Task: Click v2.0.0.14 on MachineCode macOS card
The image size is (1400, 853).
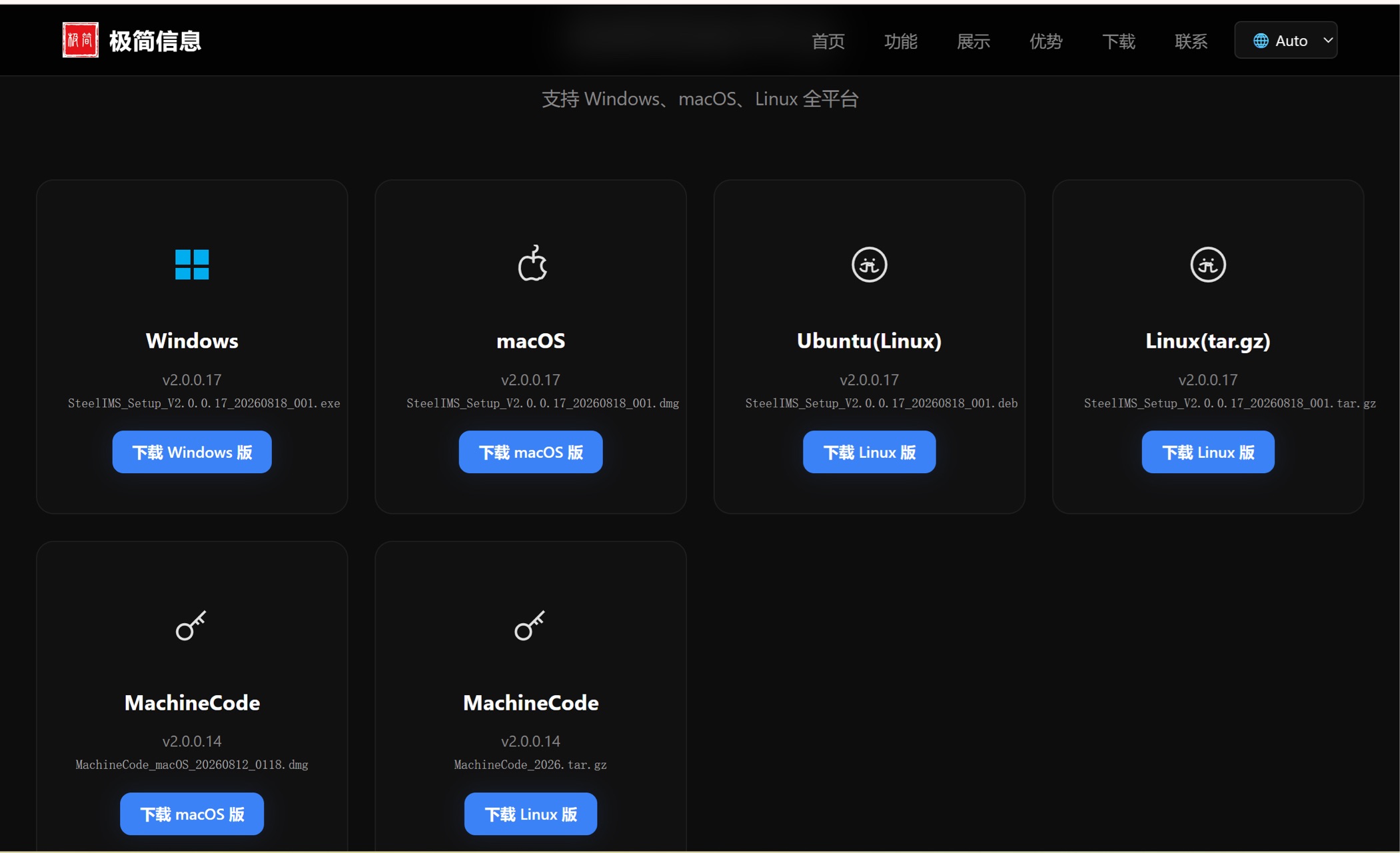Action: tap(192, 741)
